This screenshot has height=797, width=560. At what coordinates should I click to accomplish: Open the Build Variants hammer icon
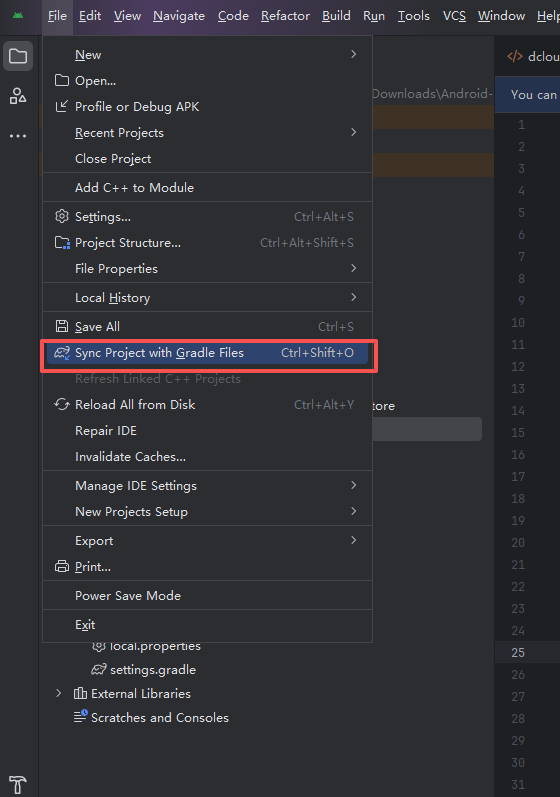pos(18,784)
